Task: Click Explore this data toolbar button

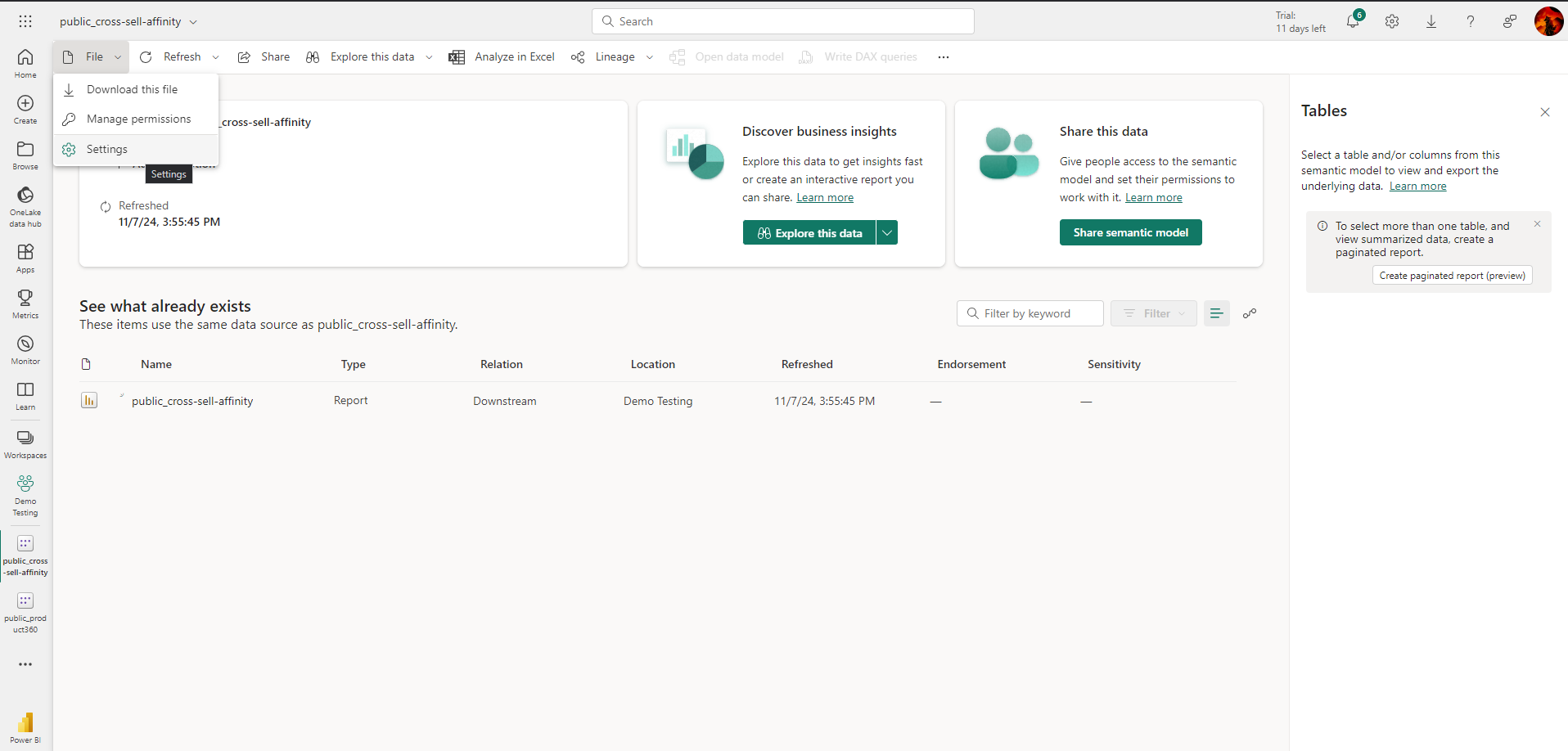Action: (x=360, y=57)
